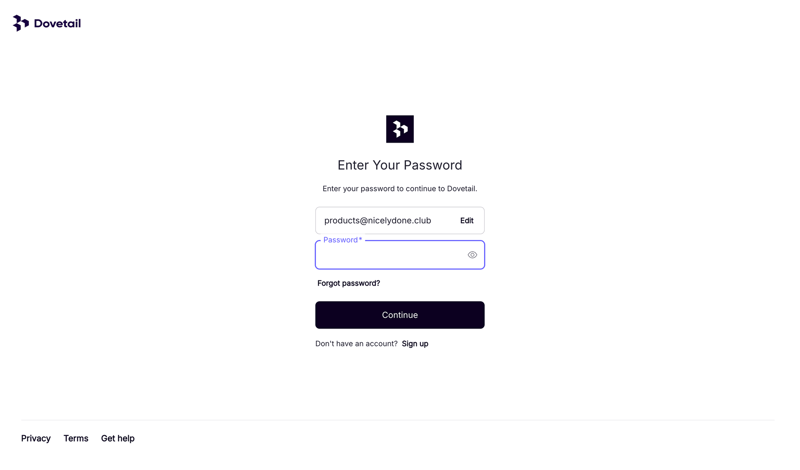This screenshot has height=470, width=800.
Task: Open the Get help footer link
Action: pos(118,438)
